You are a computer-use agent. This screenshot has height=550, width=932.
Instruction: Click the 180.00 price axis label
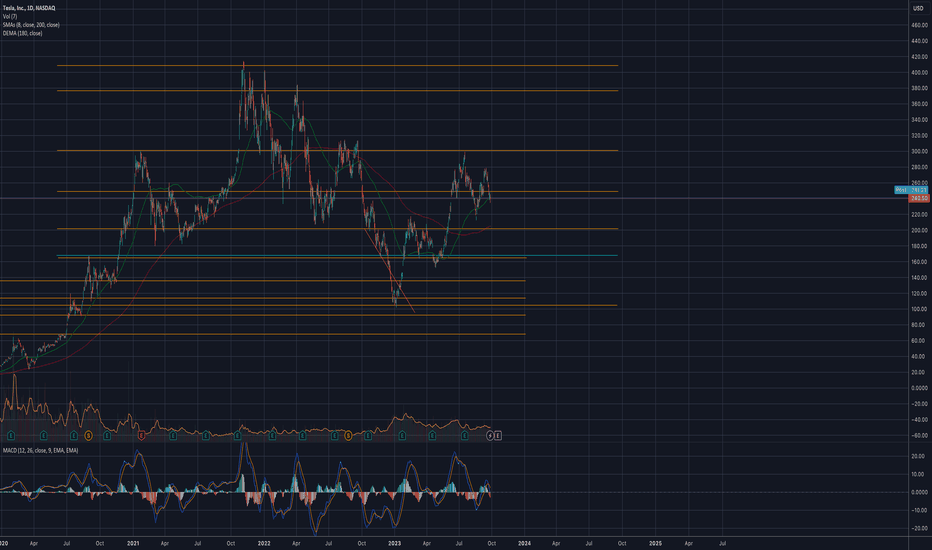(920, 246)
